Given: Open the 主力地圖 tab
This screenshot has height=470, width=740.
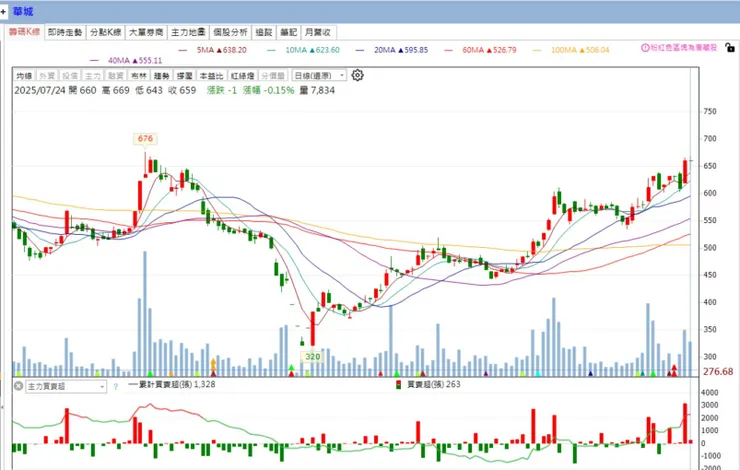Looking at the screenshot, I should [x=188, y=32].
